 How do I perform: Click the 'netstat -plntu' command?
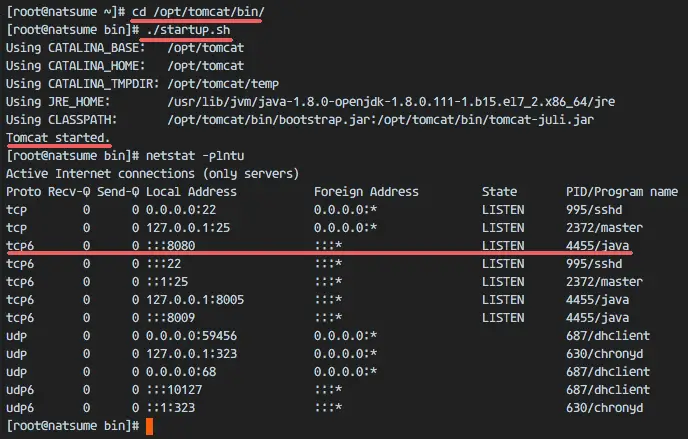(x=195, y=156)
